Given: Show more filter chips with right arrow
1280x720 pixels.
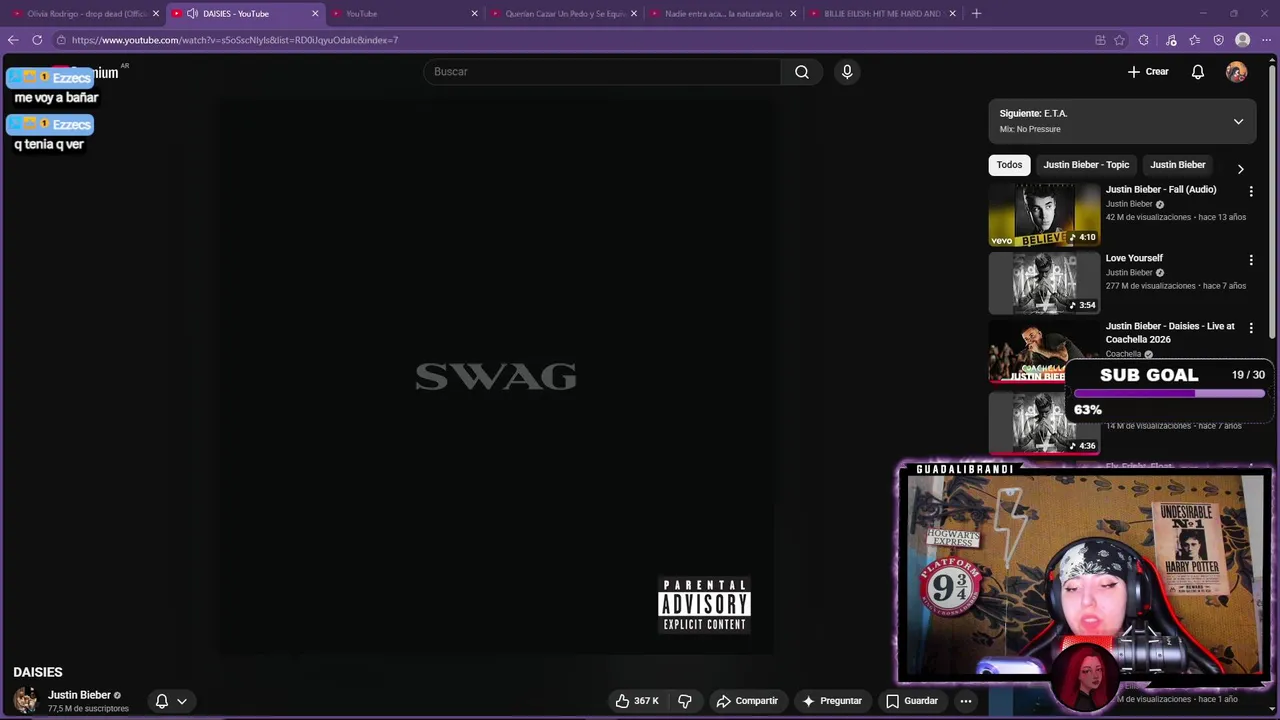Looking at the screenshot, I should (x=1241, y=169).
